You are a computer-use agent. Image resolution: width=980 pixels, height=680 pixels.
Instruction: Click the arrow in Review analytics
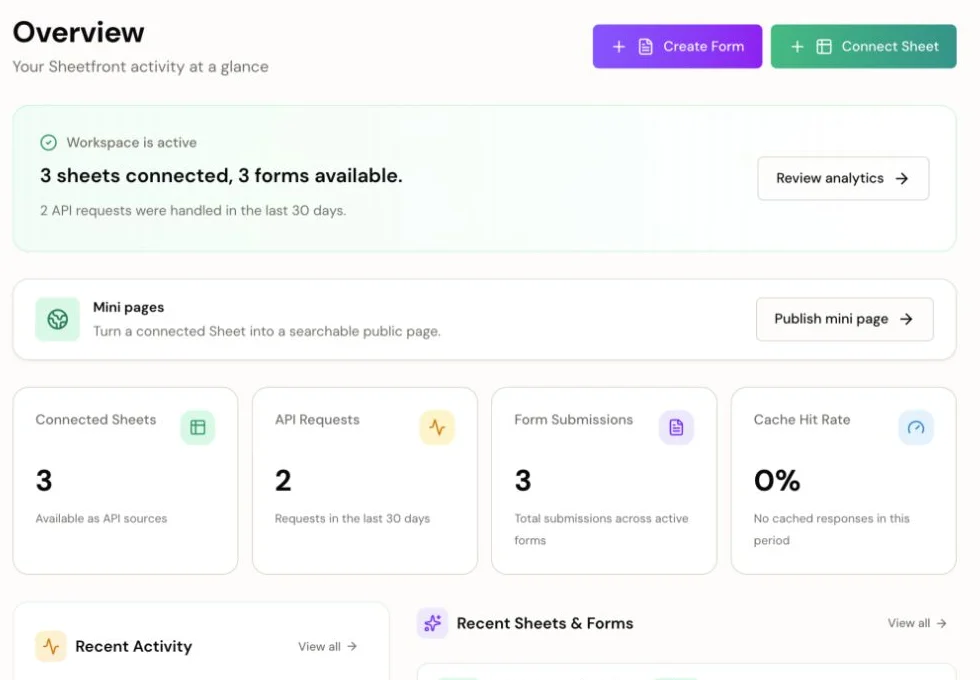coord(901,179)
